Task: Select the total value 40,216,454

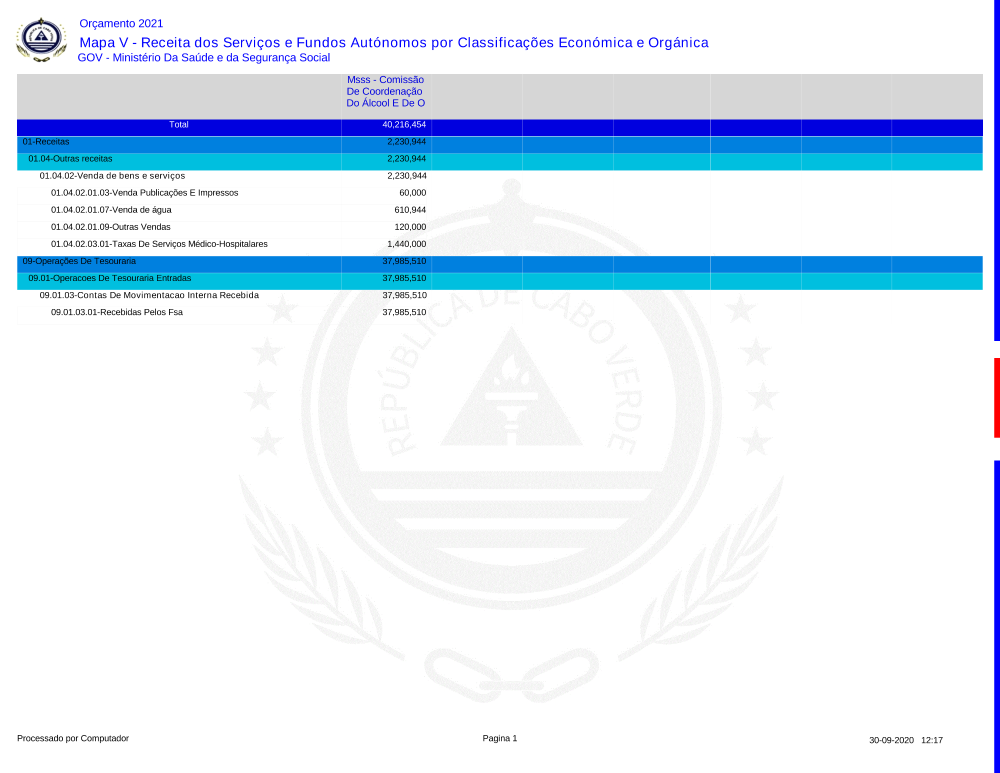Action: [404, 125]
